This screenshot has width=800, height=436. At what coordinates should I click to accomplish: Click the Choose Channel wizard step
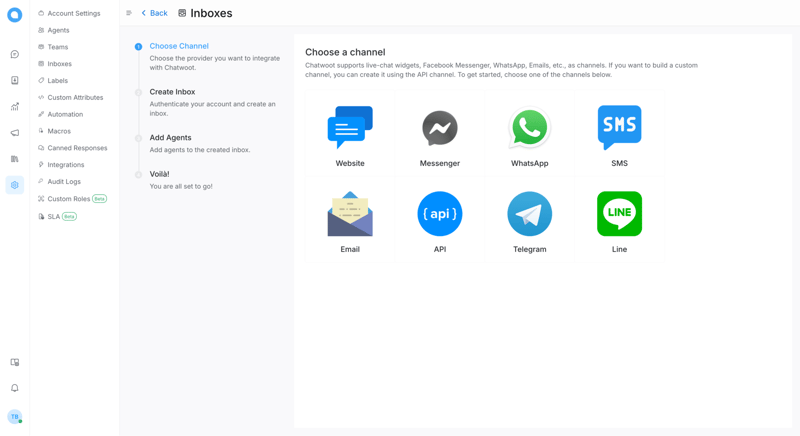[179, 46]
